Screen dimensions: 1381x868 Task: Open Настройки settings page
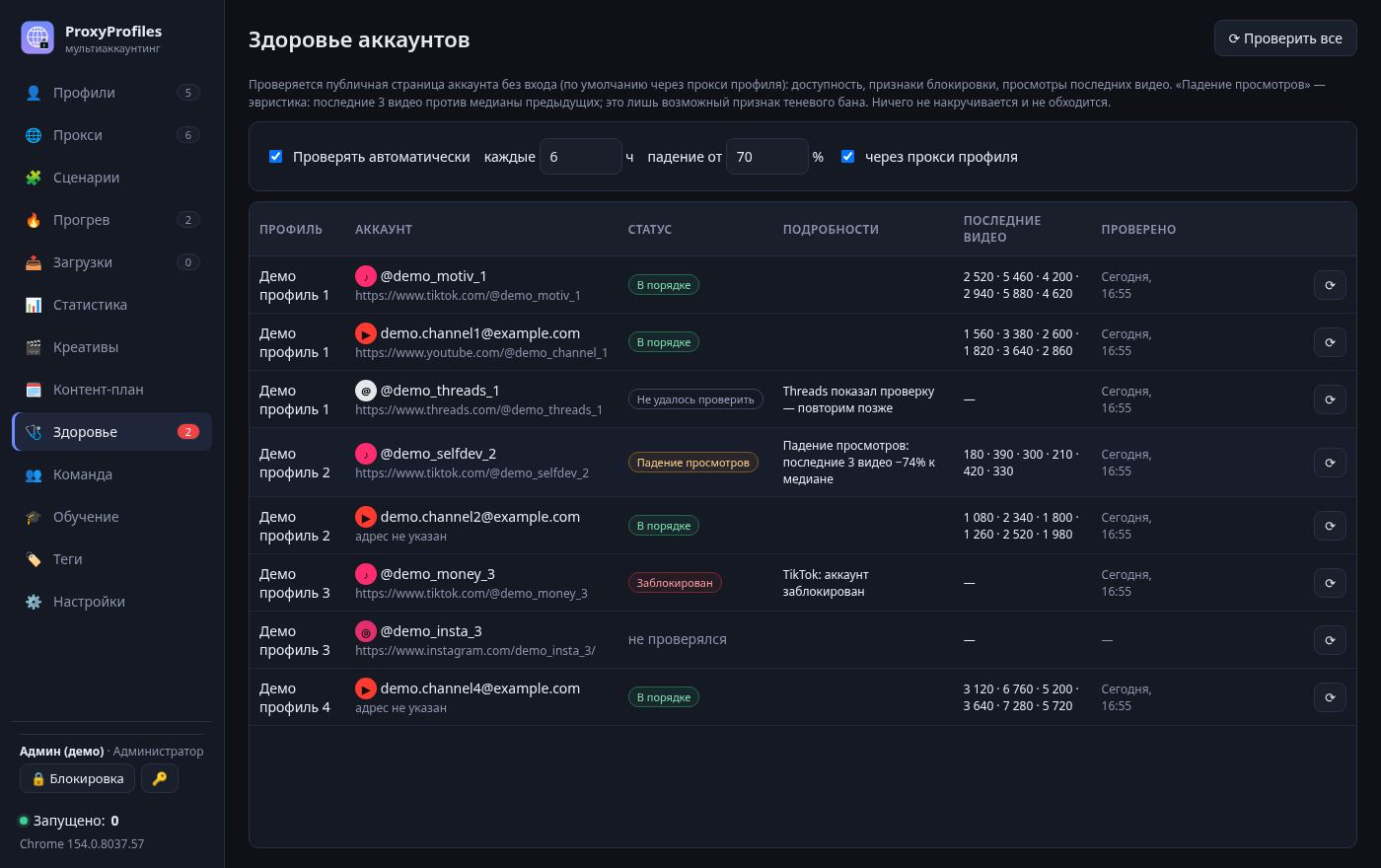coord(111,602)
